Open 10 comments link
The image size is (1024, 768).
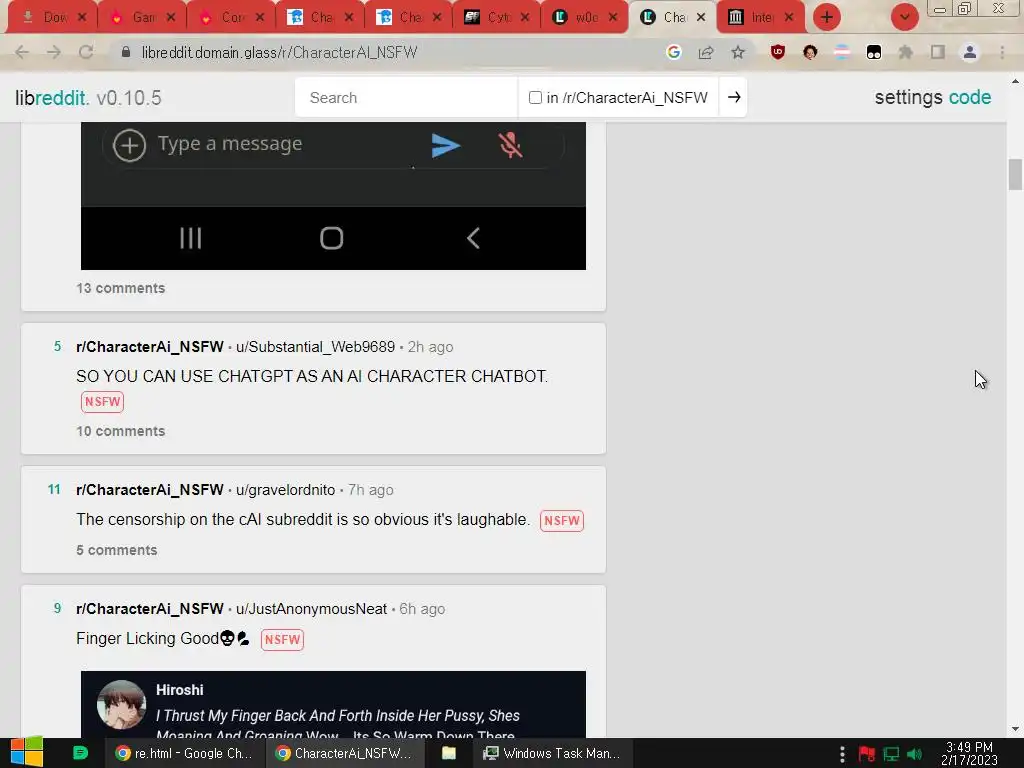click(121, 431)
